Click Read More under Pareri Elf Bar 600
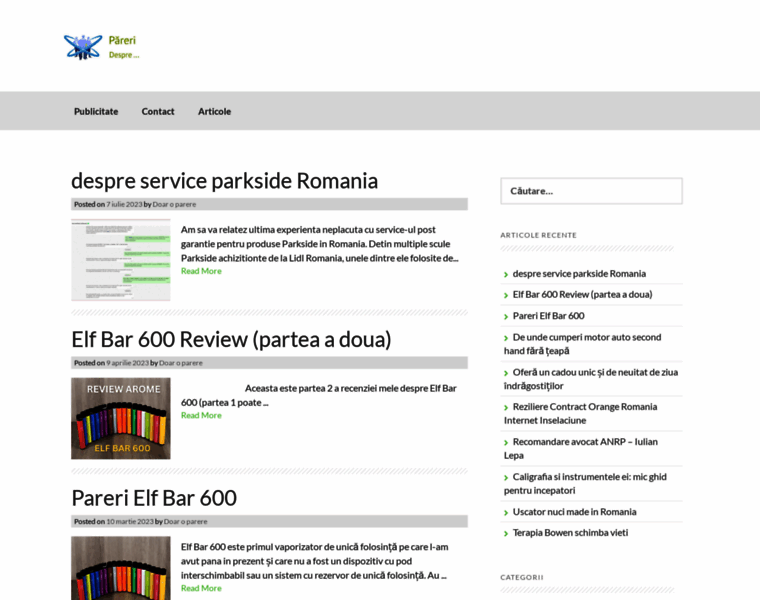Viewport: 760px width, 600px height. coord(201,588)
